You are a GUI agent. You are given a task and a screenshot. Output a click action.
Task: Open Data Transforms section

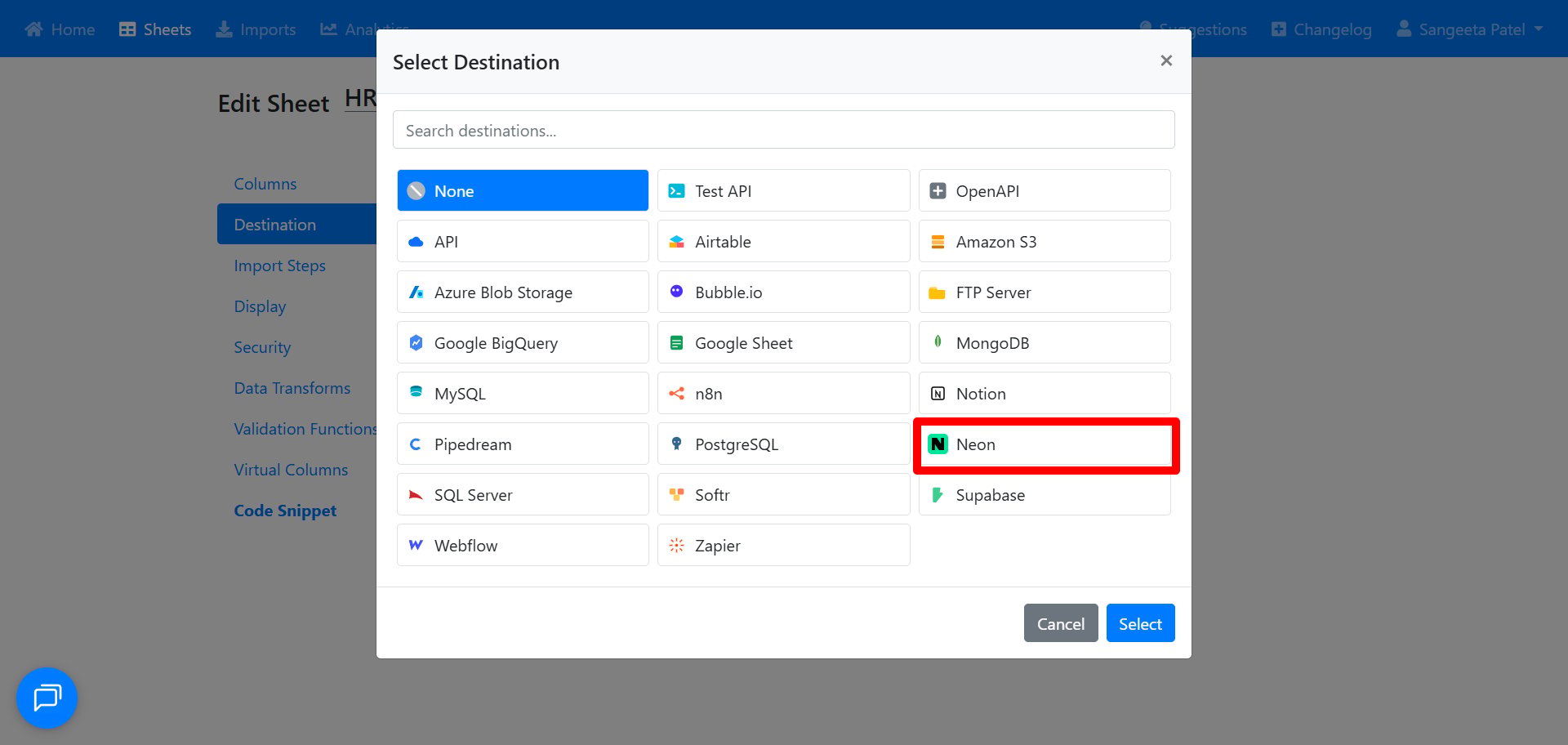[x=292, y=388]
